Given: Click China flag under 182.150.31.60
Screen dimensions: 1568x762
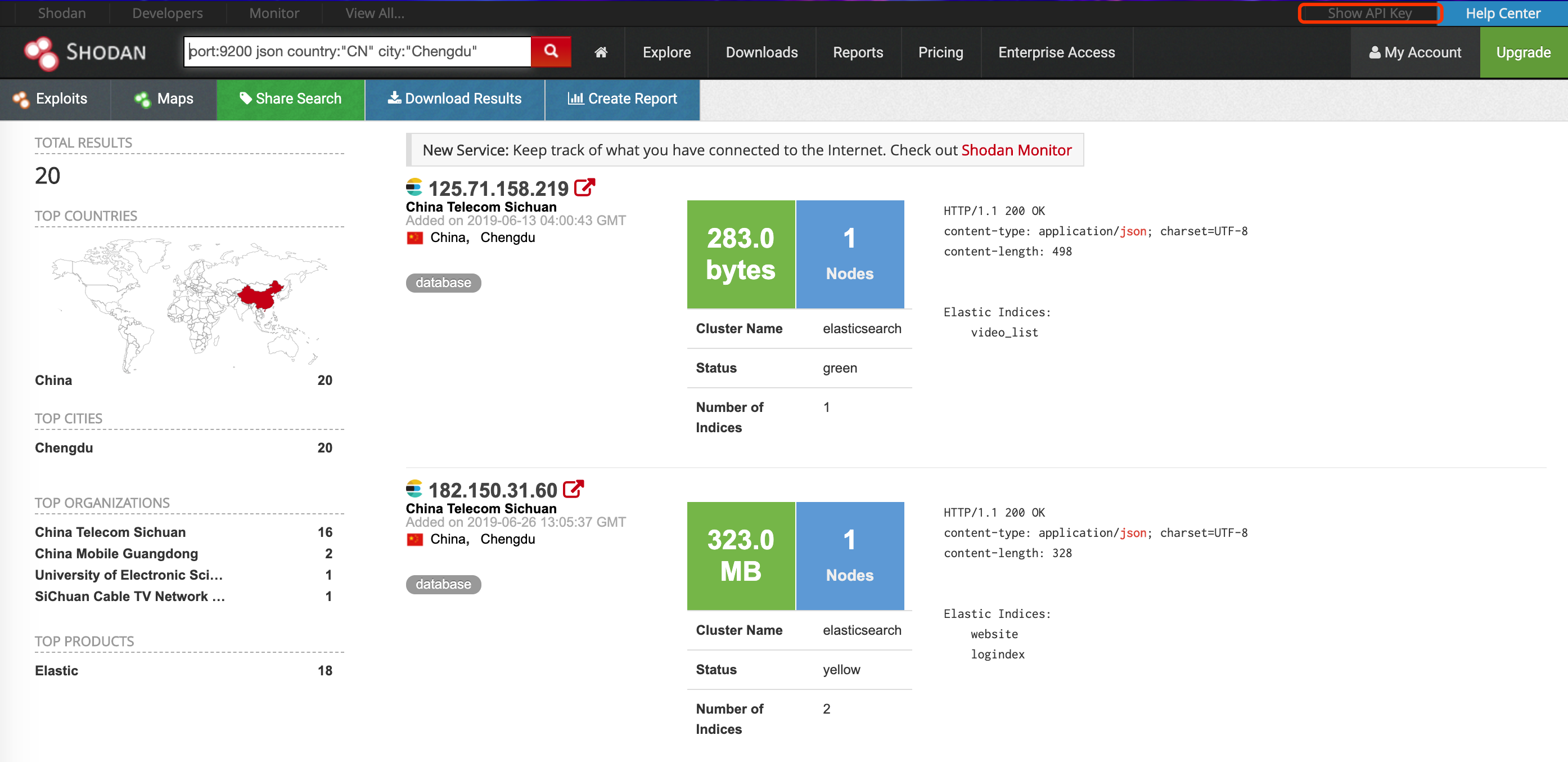Looking at the screenshot, I should point(414,539).
